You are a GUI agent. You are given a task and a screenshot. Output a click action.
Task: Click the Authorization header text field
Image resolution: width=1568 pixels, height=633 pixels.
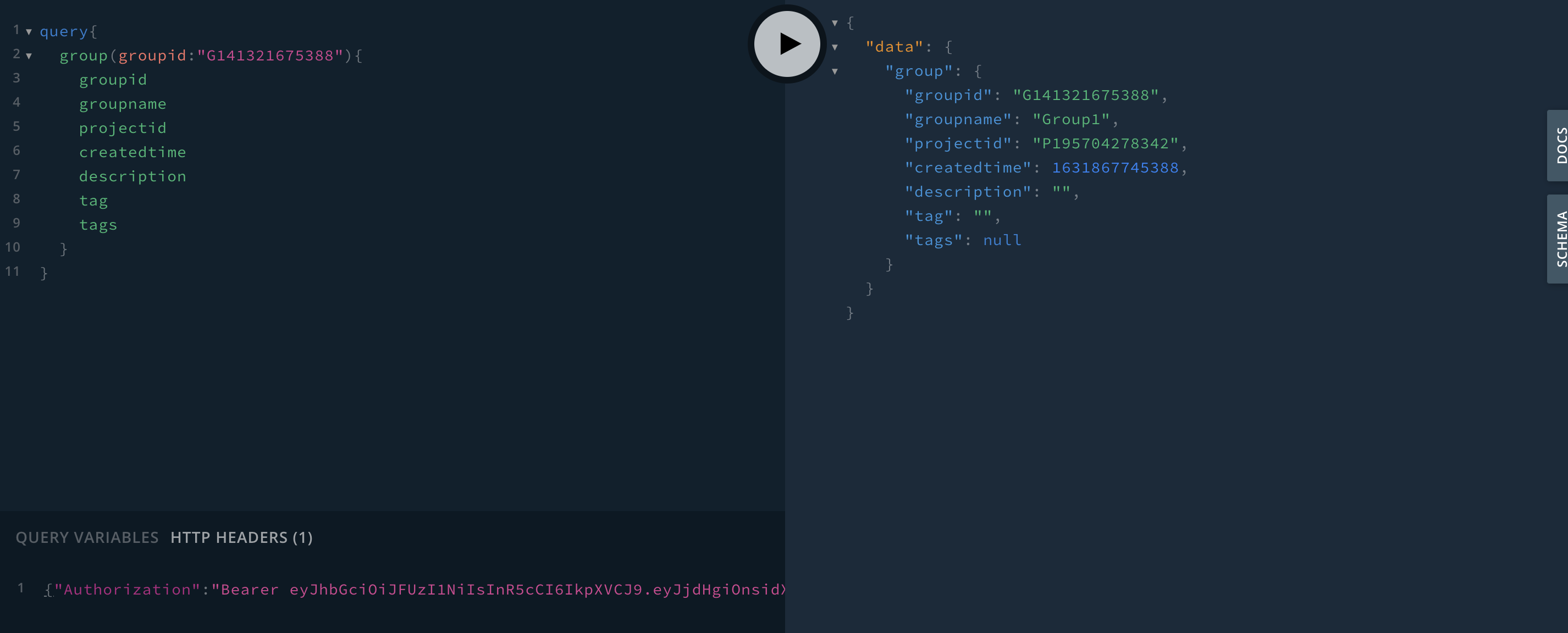click(x=414, y=590)
